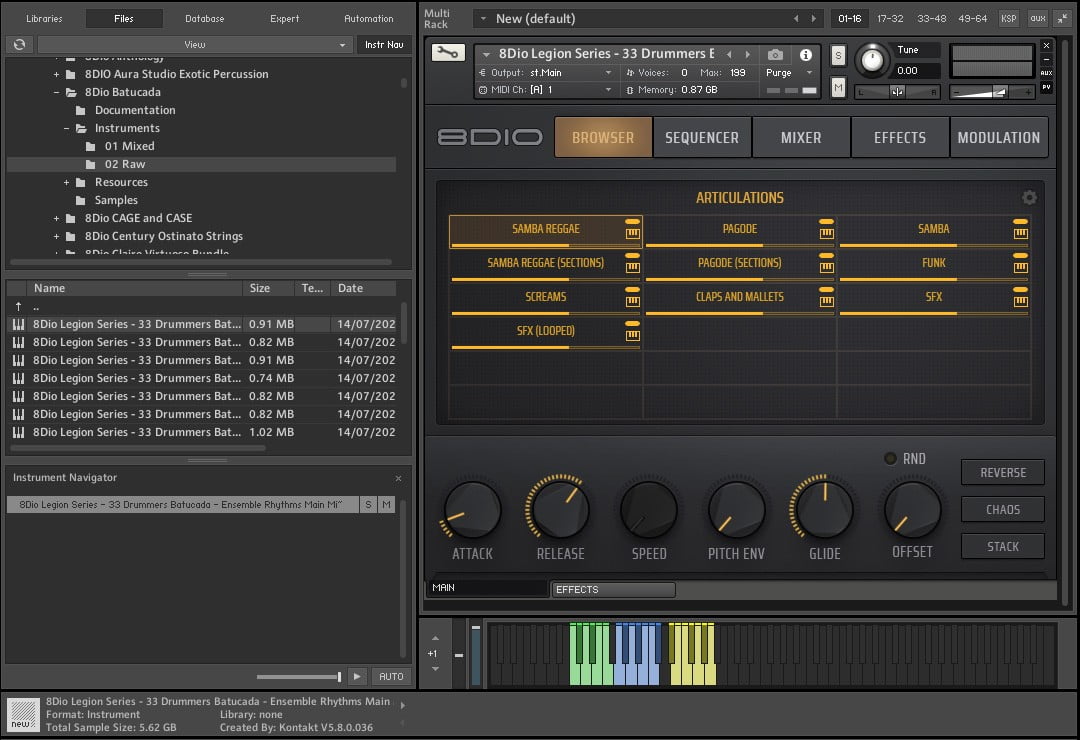Click keyboard icon for Claps and Mallets
The image size is (1080, 740).
(x=827, y=301)
